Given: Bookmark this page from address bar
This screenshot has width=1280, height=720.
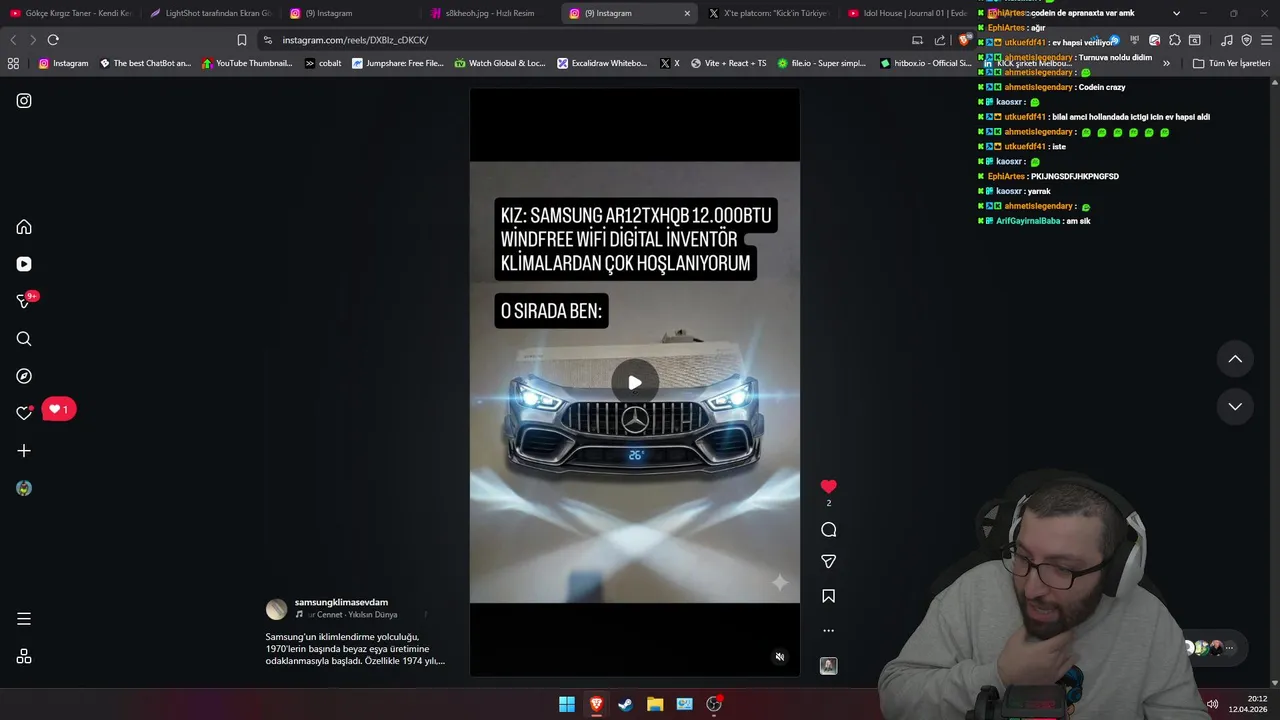Looking at the screenshot, I should (x=242, y=40).
